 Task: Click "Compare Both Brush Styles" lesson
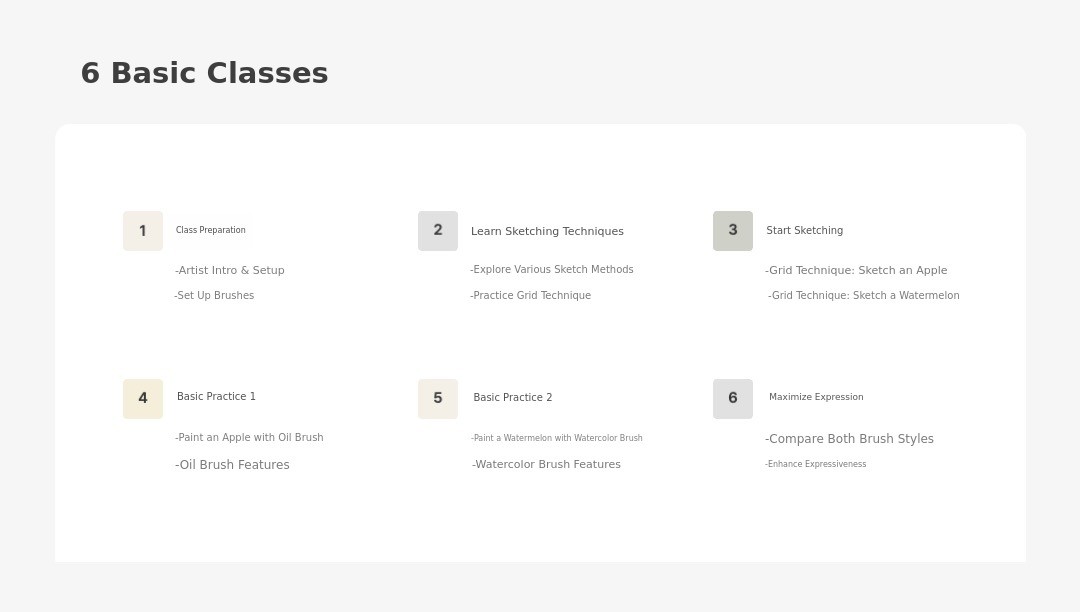[x=849, y=439]
